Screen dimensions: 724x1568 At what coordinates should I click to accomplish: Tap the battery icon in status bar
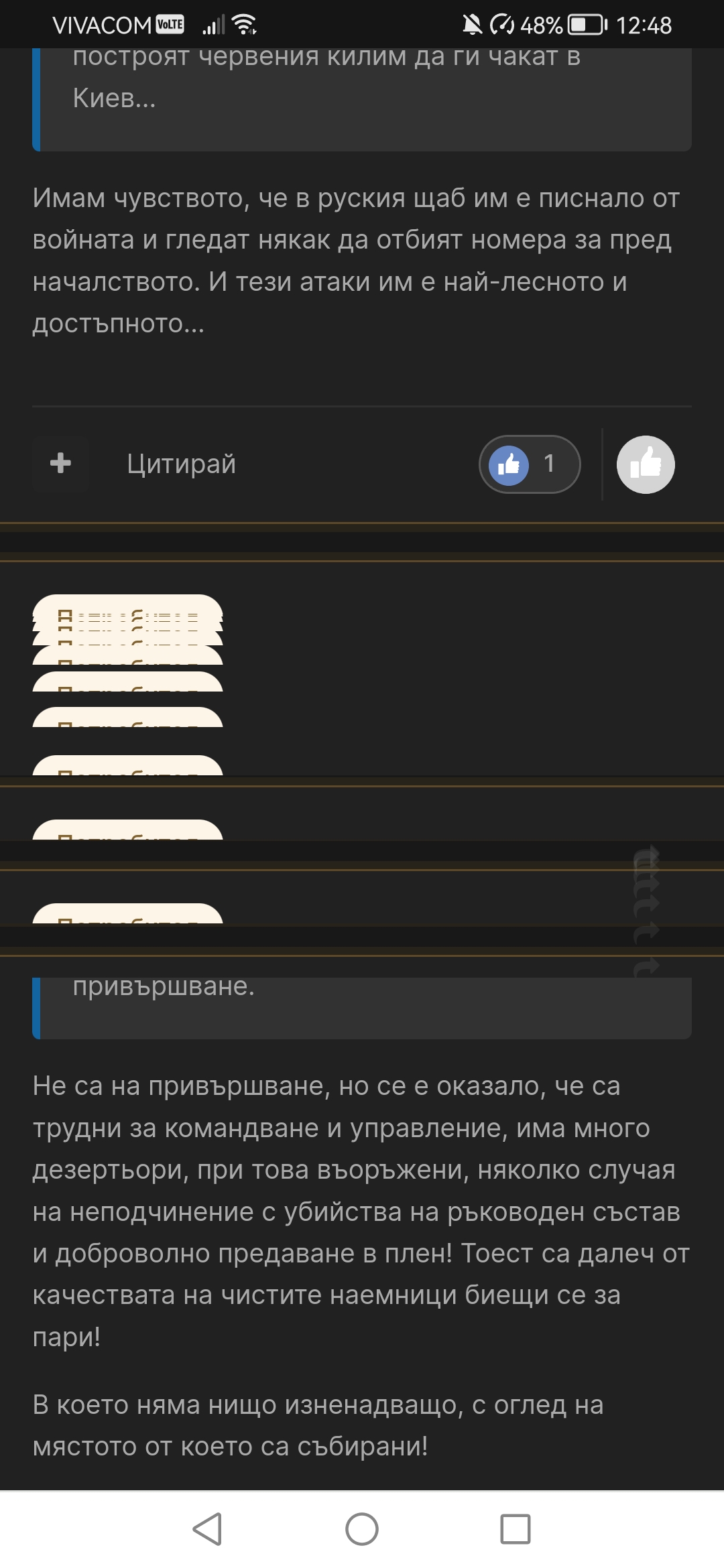pos(587,25)
